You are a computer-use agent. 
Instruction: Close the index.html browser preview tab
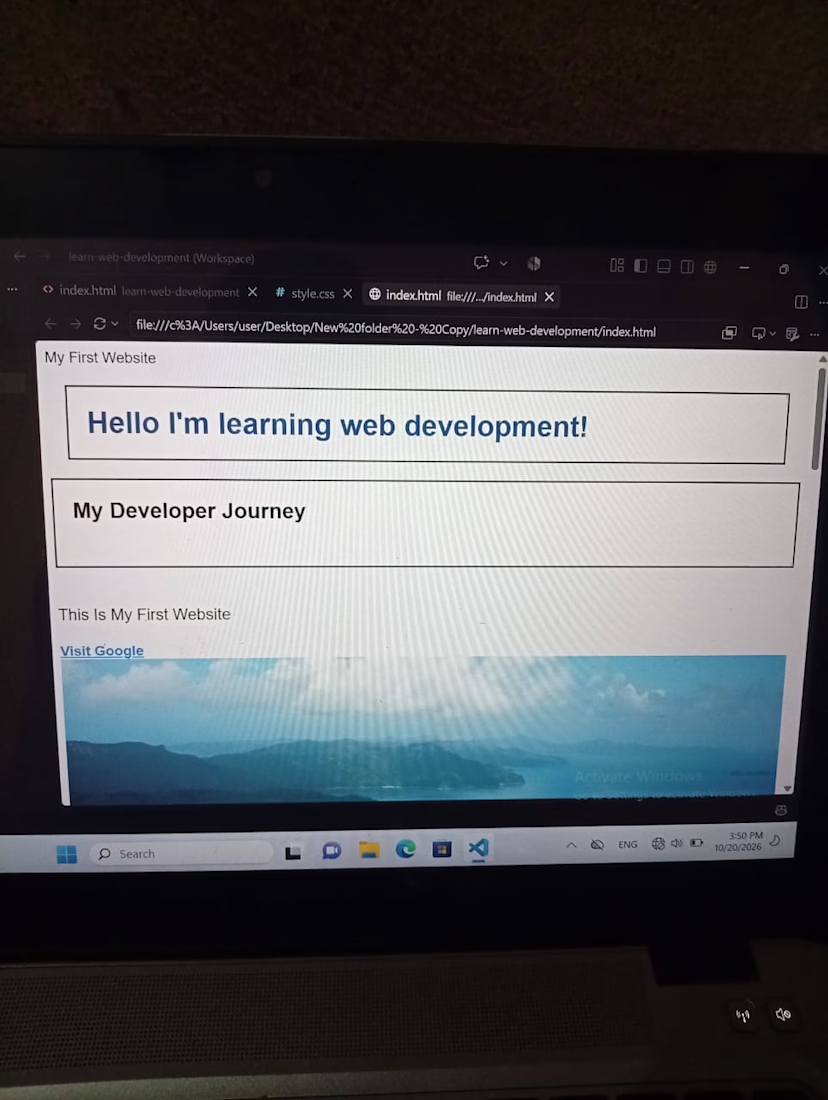[549, 297]
